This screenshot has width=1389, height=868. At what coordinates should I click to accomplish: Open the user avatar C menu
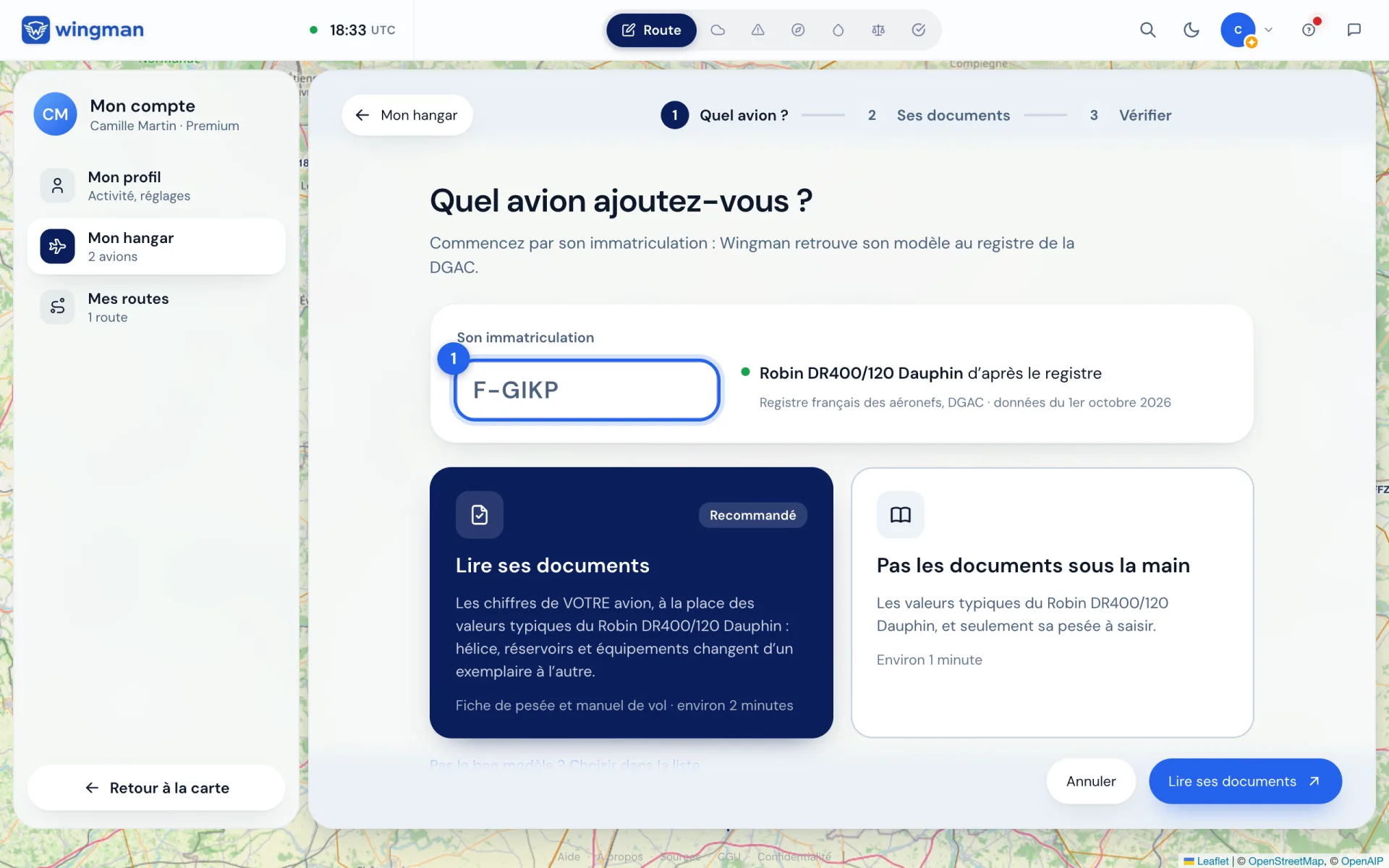click(x=1238, y=30)
